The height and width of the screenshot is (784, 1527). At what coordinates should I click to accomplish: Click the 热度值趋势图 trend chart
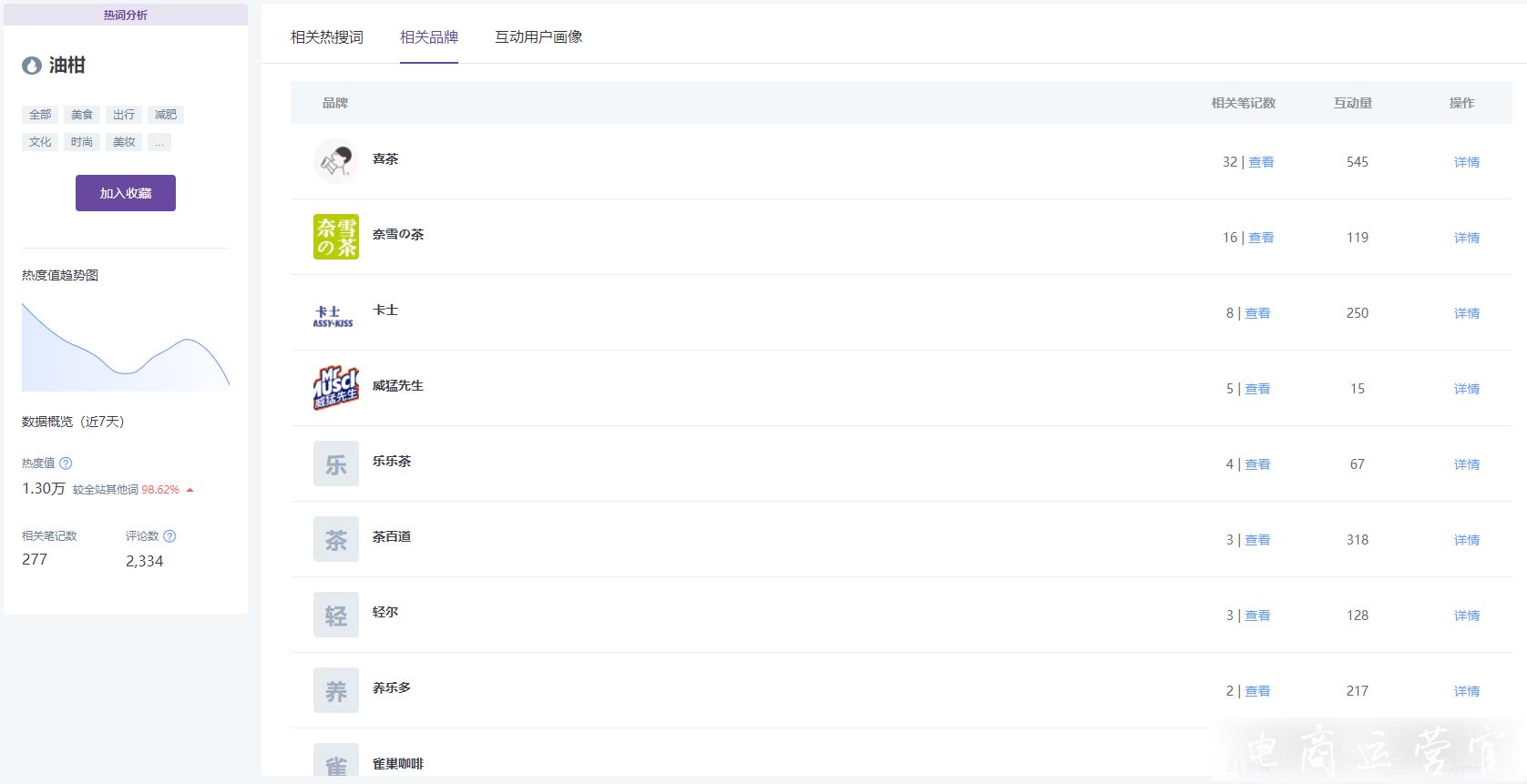[126, 347]
